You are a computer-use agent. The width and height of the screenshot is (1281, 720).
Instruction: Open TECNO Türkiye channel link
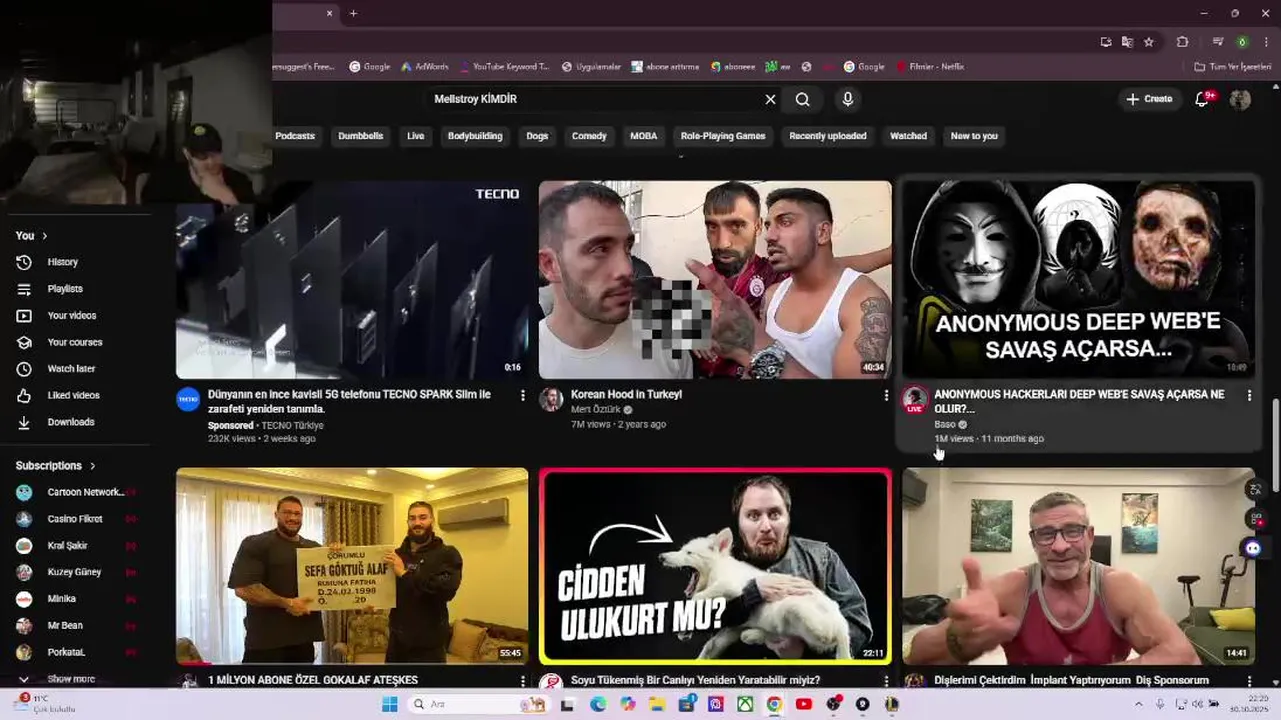click(x=292, y=426)
